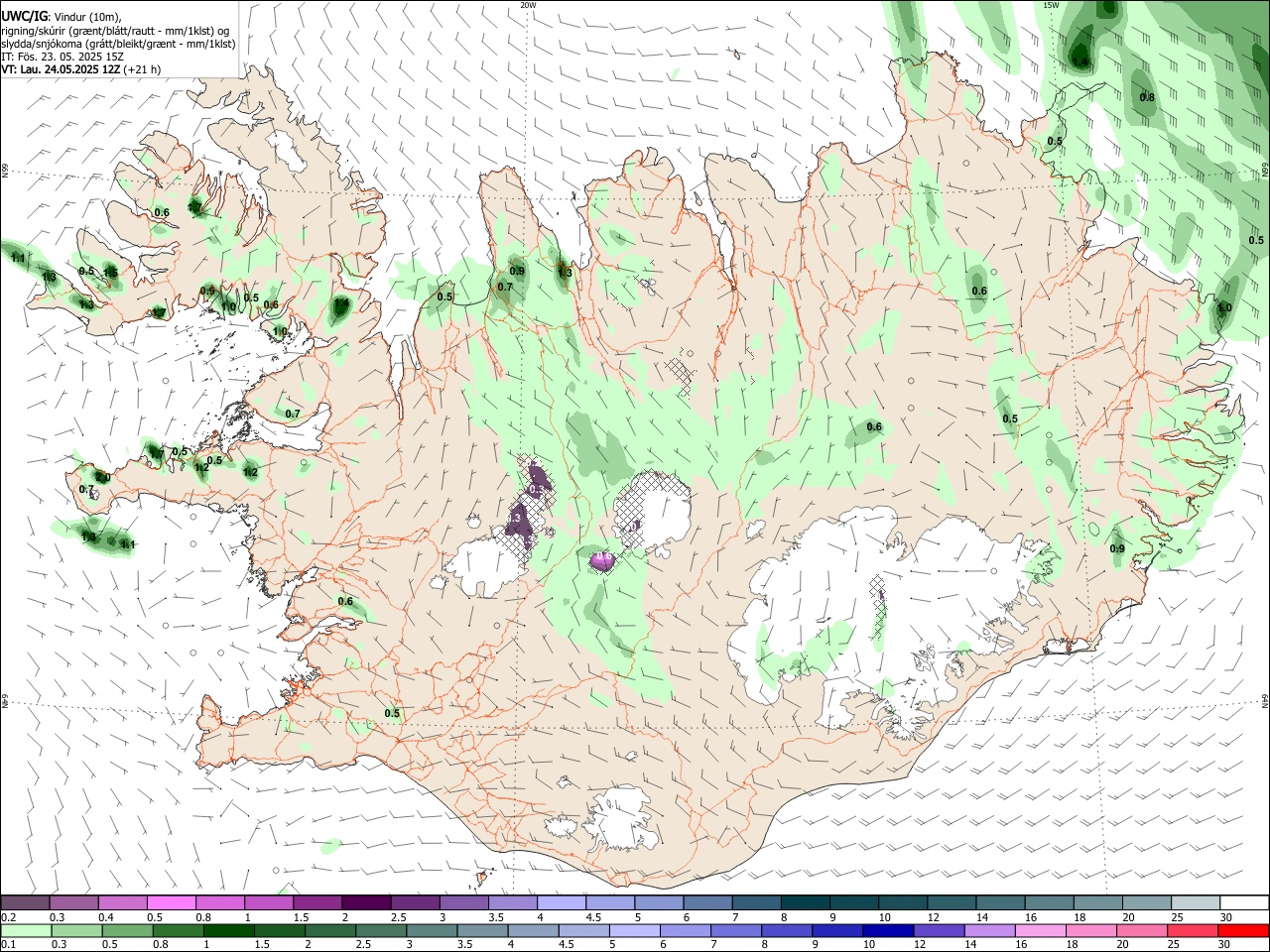Image resolution: width=1270 pixels, height=952 pixels.
Task: Click the royal blue 8 mm rain swatch
Action: pos(787,930)
